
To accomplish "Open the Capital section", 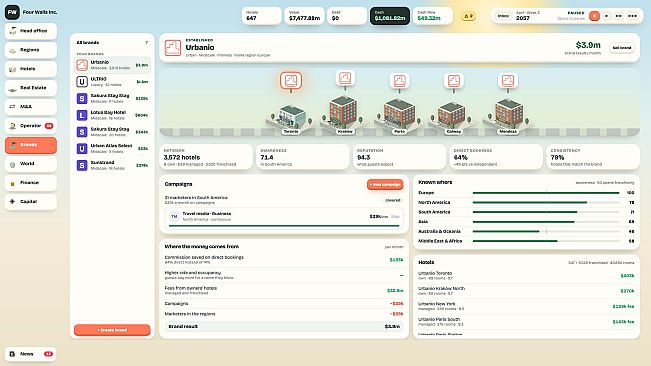I will tap(31, 202).
